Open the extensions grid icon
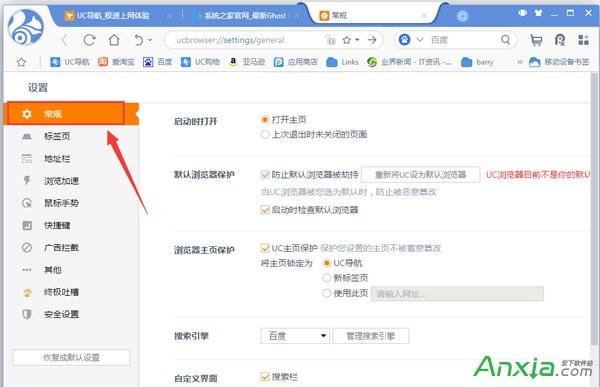600x387 pixels. point(584,40)
